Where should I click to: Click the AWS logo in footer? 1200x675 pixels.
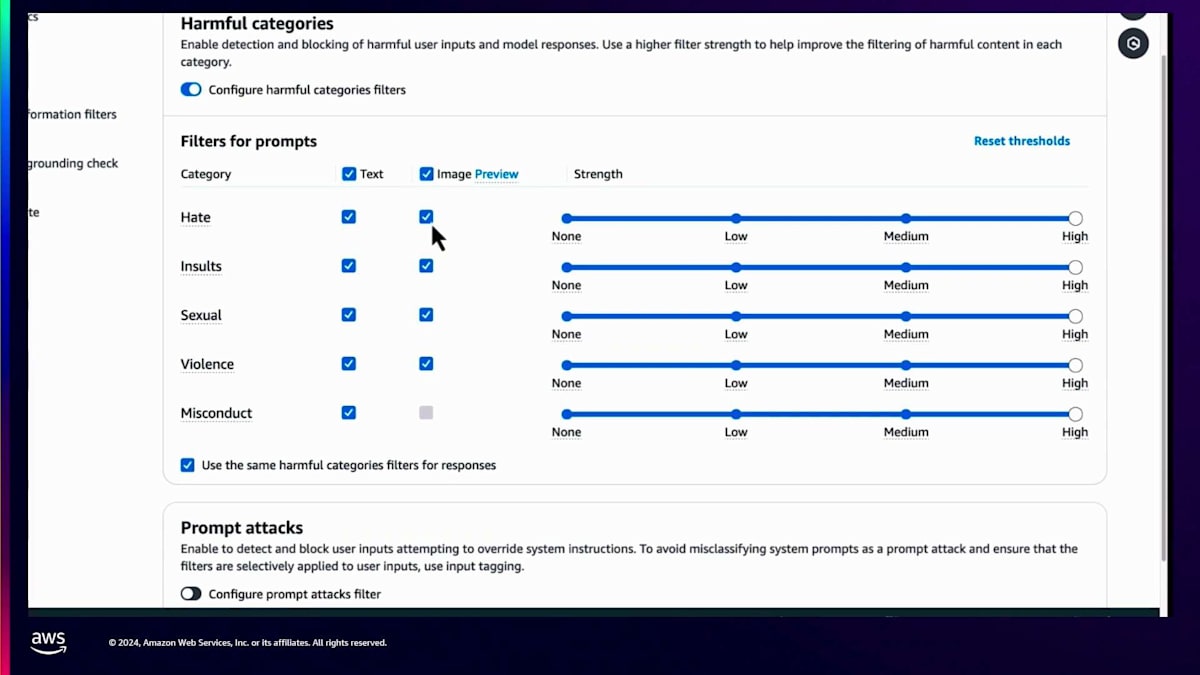click(48, 643)
